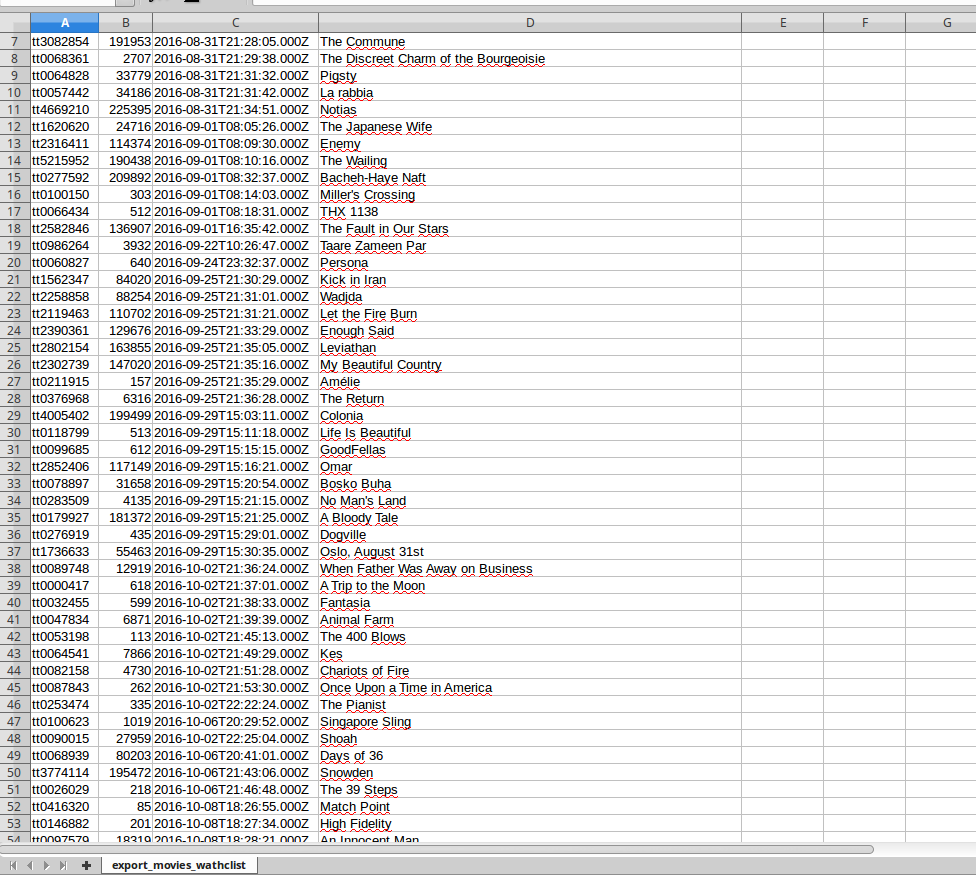Click cell with value 191953

tap(126, 42)
